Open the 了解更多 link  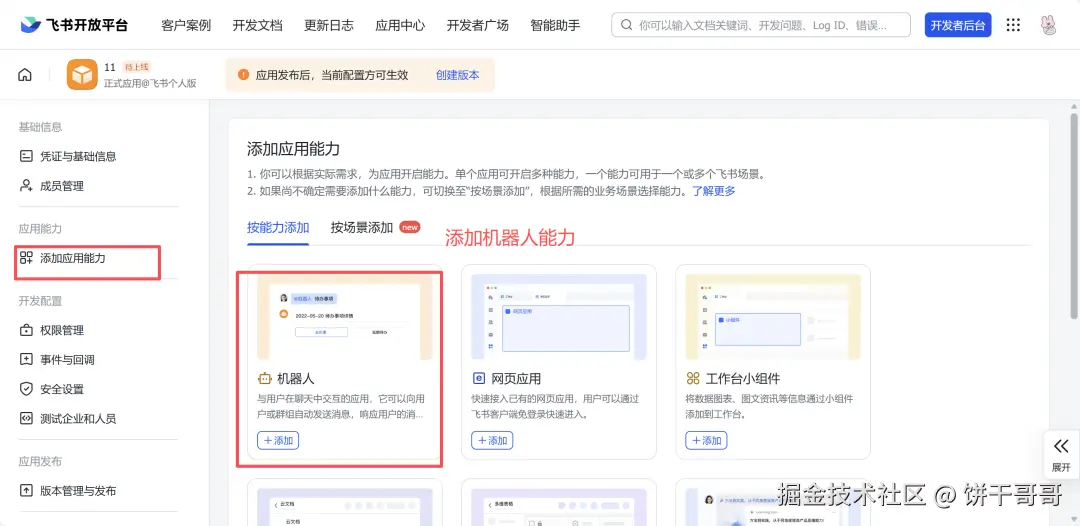[714, 191]
